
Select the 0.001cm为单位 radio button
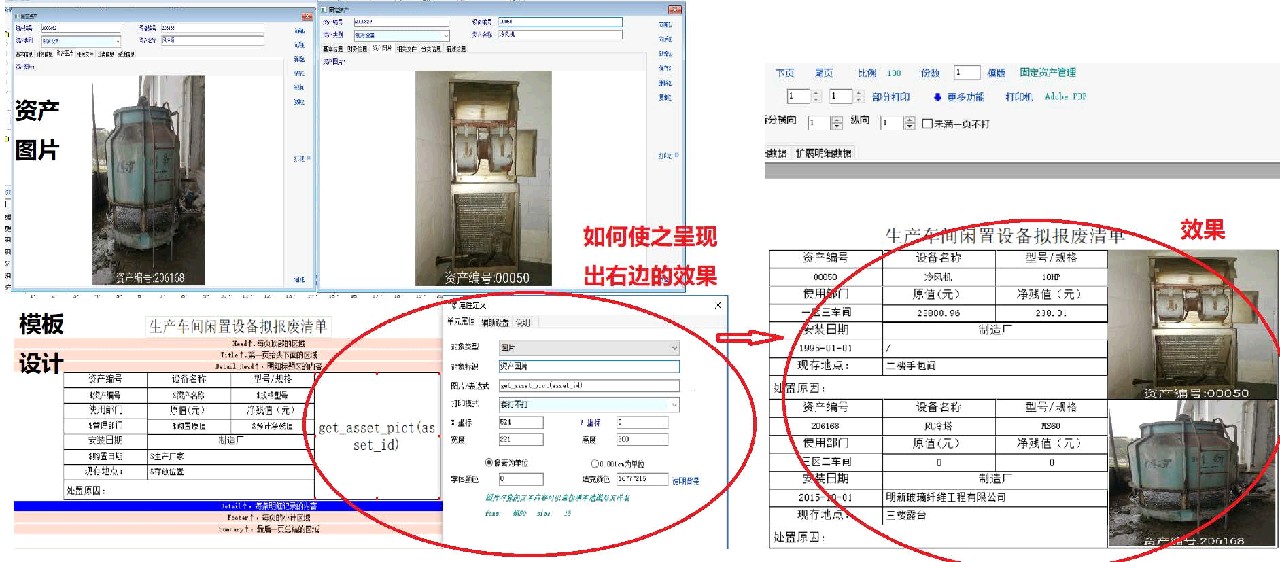point(595,463)
